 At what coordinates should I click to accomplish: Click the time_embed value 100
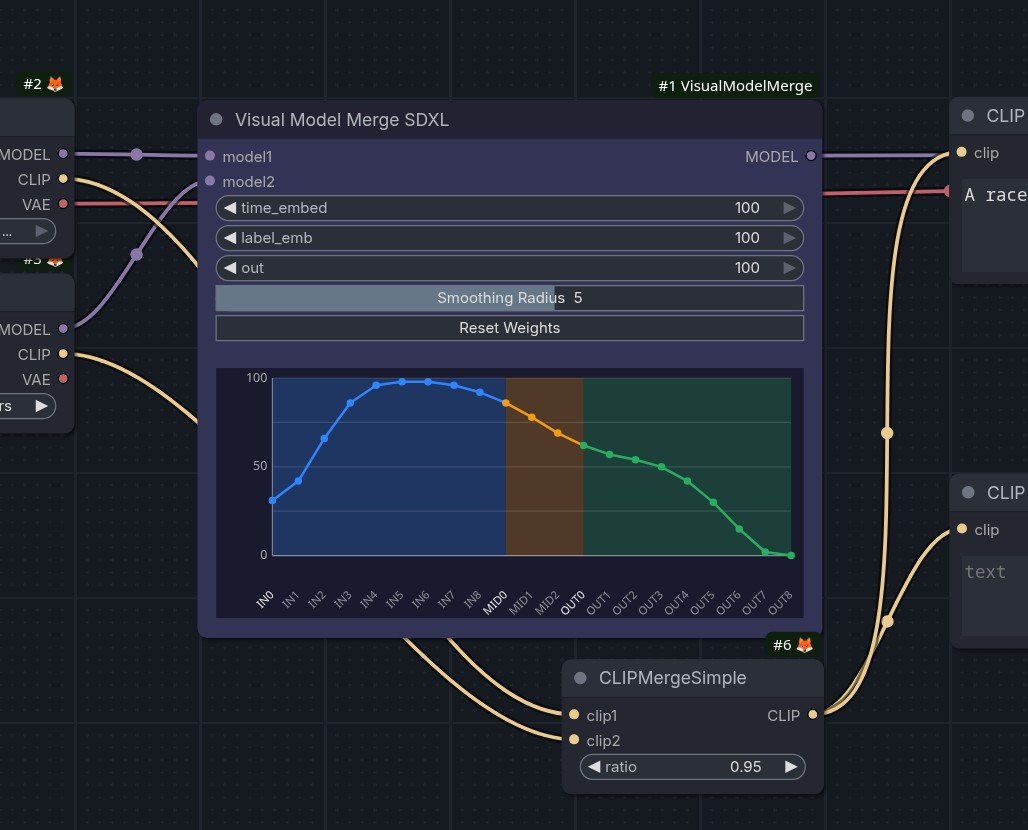[747, 208]
